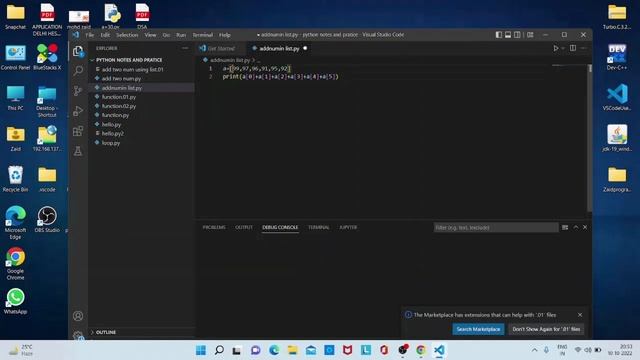Open function.02.py in explorer
Screen dimensions: 640x360
click(119, 106)
